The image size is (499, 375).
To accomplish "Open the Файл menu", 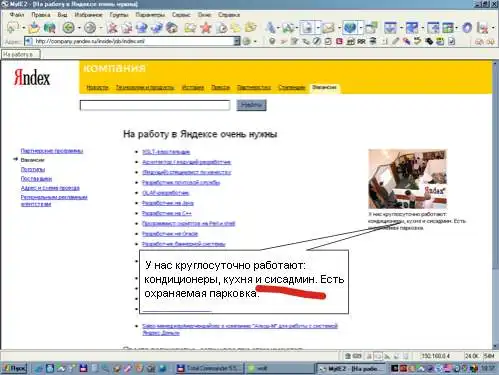I will click(x=17, y=15).
